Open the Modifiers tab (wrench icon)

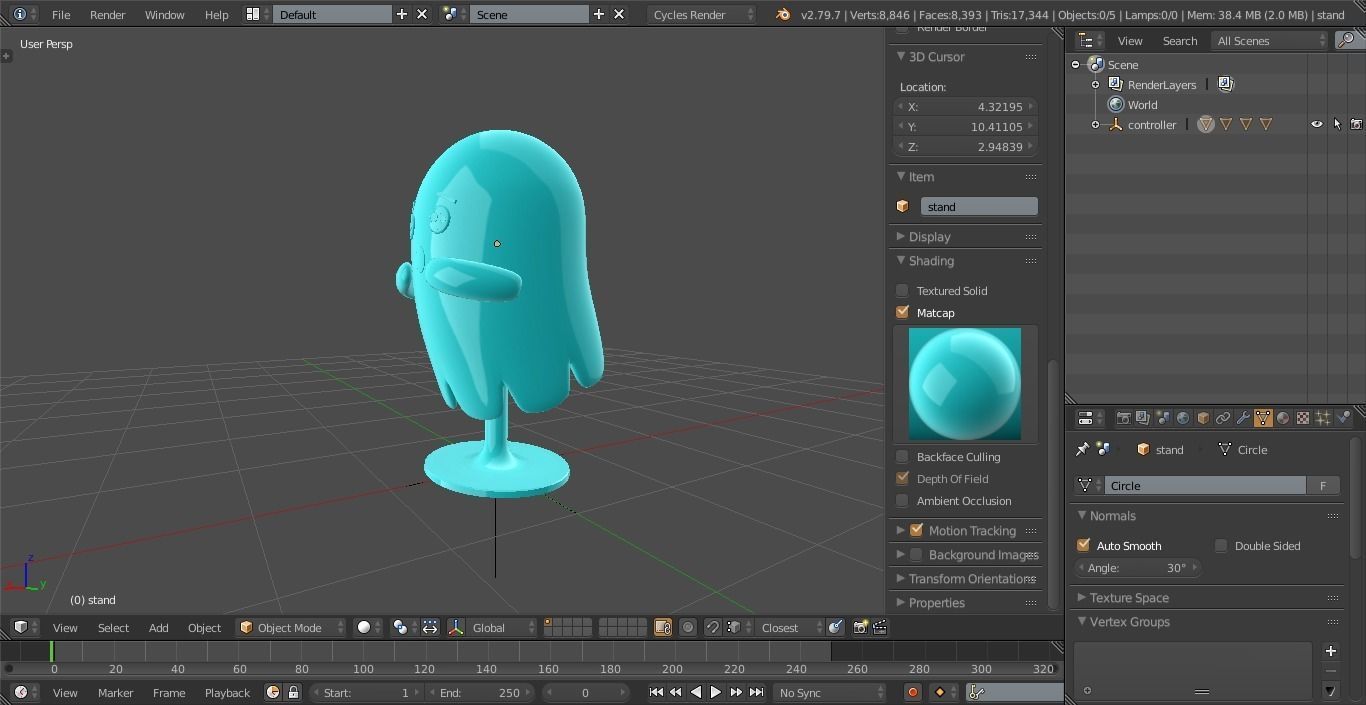click(x=1243, y=418)
